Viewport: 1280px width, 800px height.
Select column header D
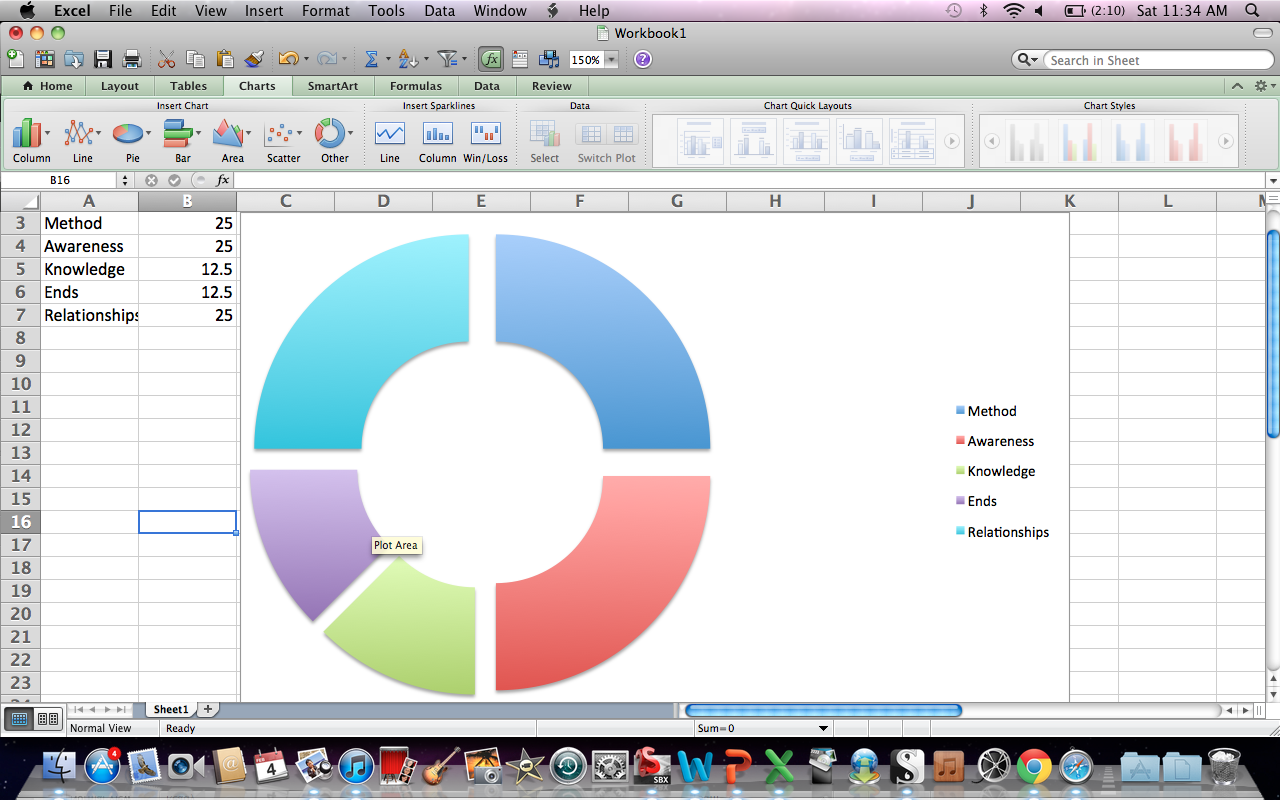383,201
